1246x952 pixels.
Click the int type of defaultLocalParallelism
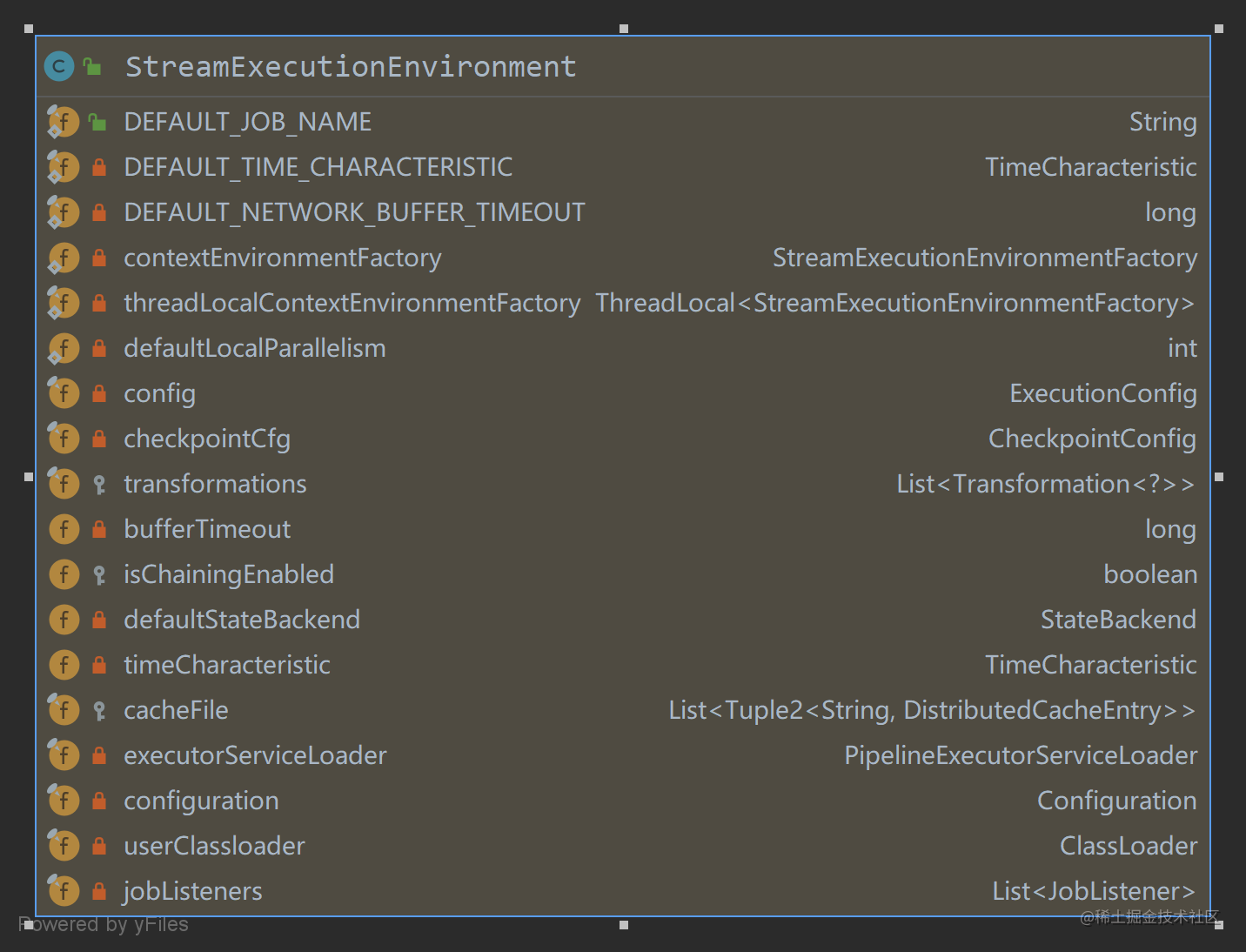click(x=1182, y=348)
